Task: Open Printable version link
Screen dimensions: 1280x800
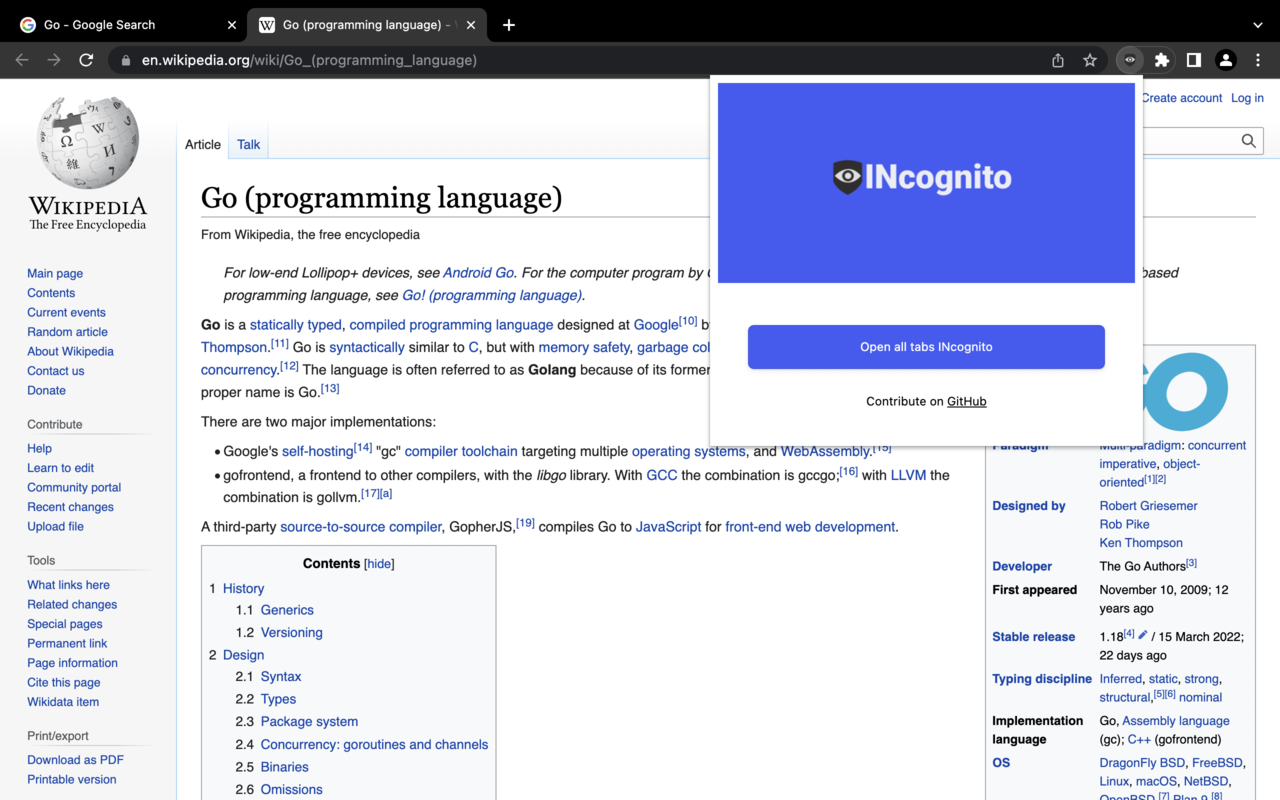Action: (x=72, y=779)
